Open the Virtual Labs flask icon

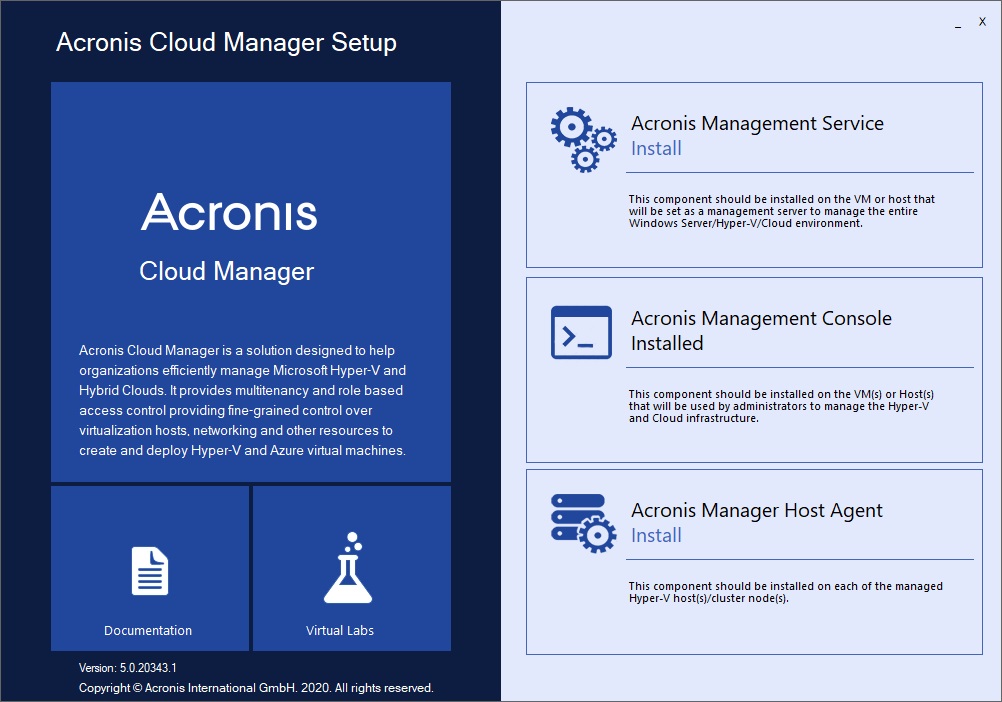point(348,568)
